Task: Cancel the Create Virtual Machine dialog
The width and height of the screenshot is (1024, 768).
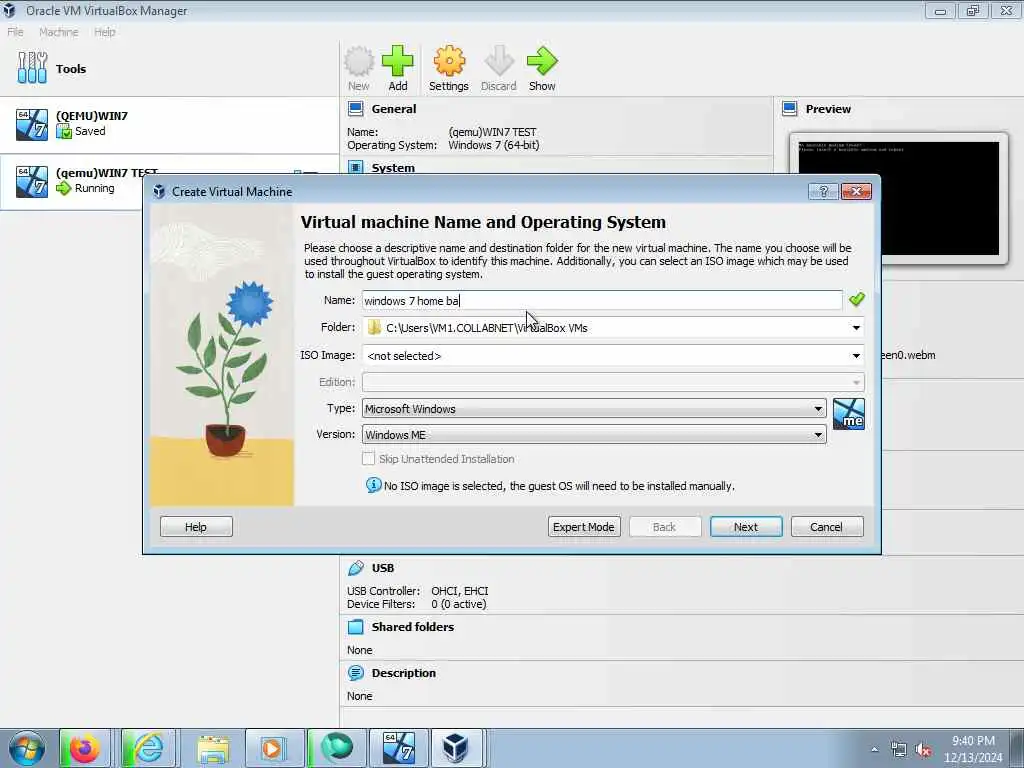Action: (x=827, y=526)
